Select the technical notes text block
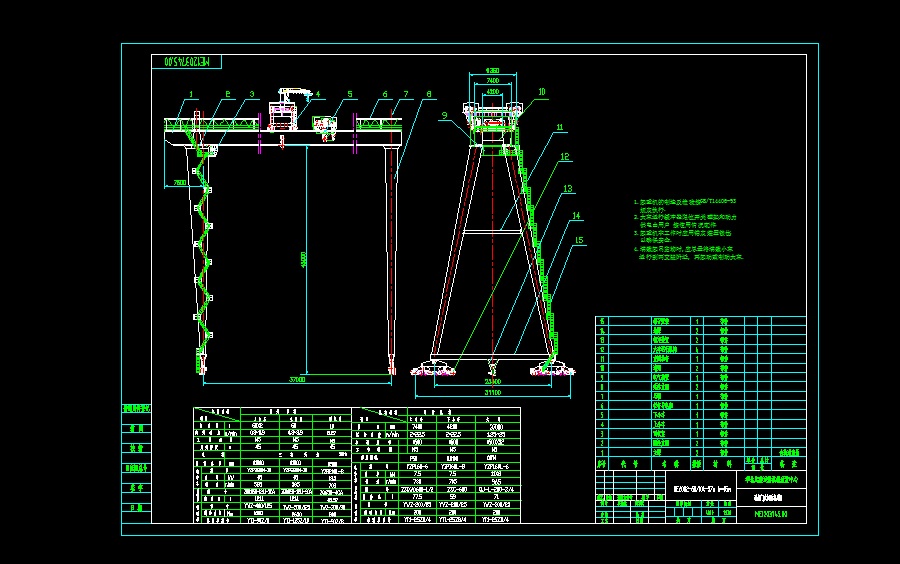Viewport: 900px width, 564px height. tap(690, 229)
